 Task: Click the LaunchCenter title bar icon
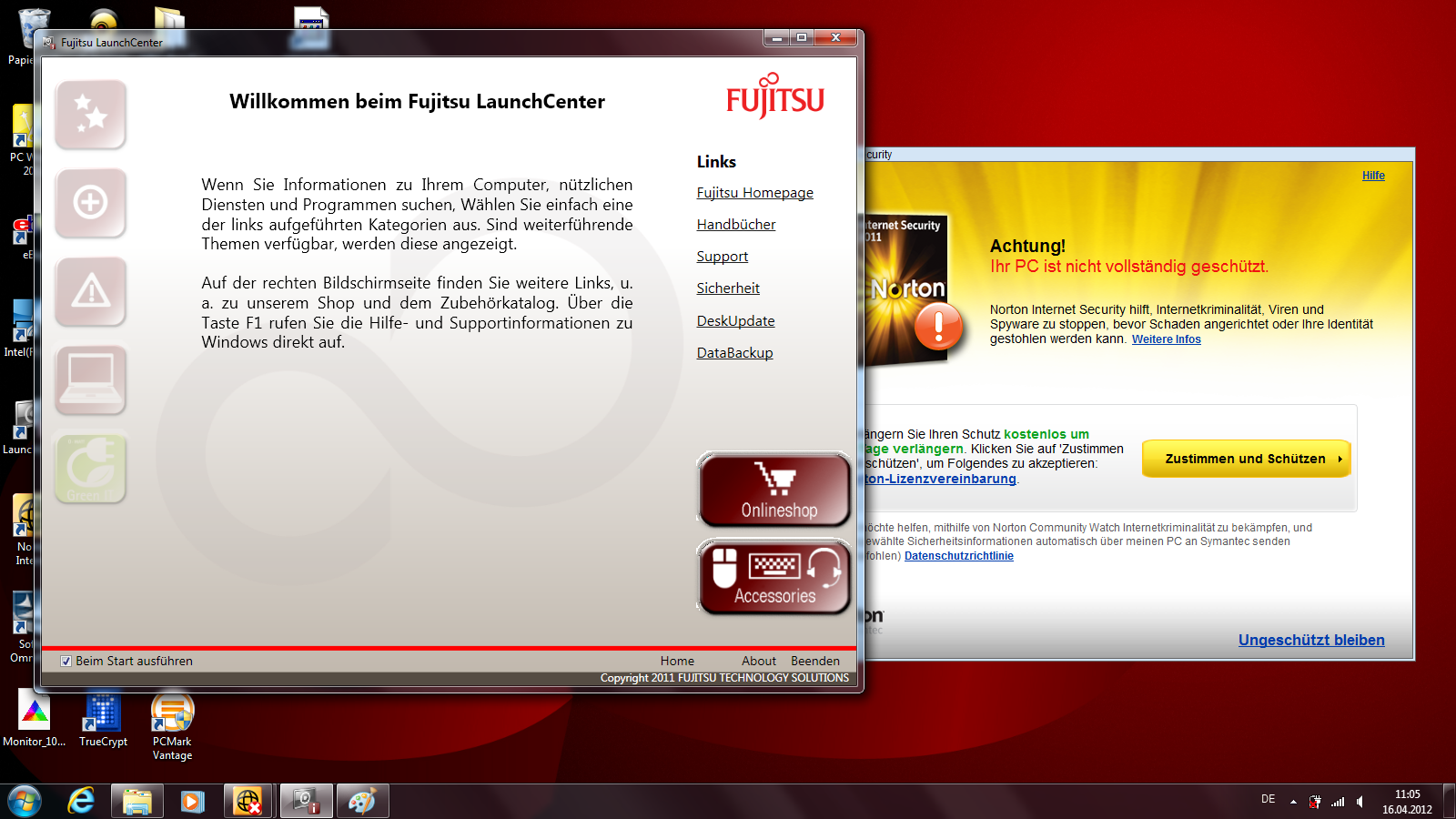tap(49, 42)
